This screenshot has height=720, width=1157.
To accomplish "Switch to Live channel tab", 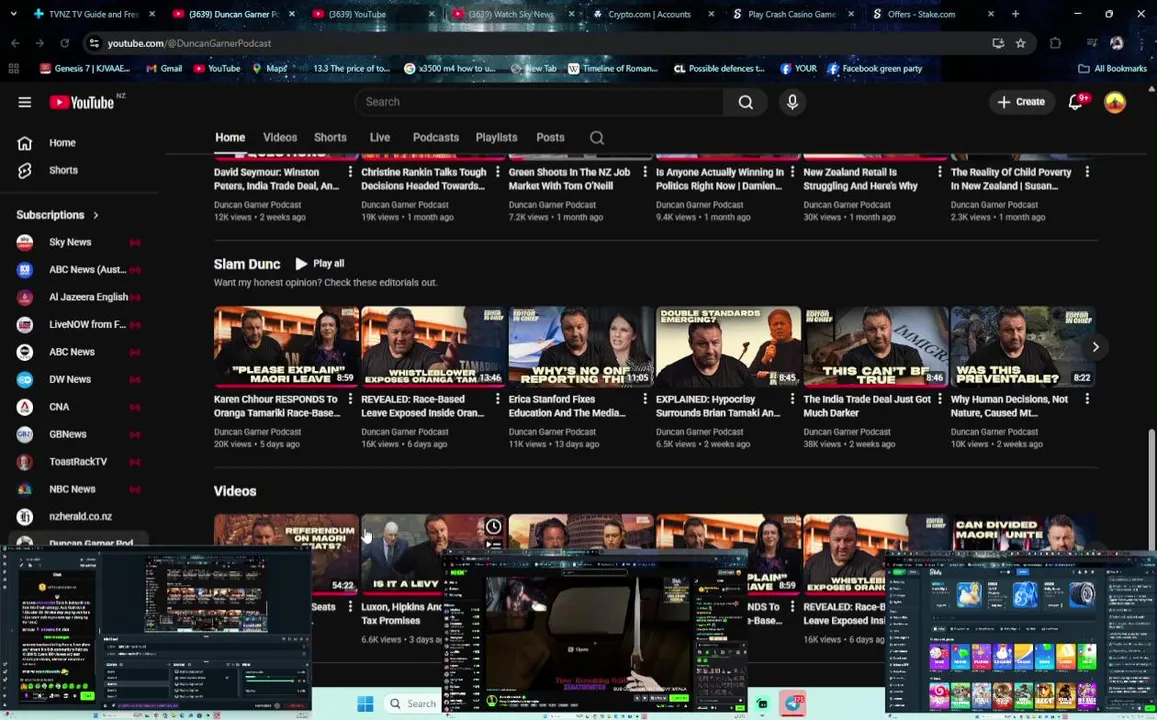I will click(x=379, y=138).
